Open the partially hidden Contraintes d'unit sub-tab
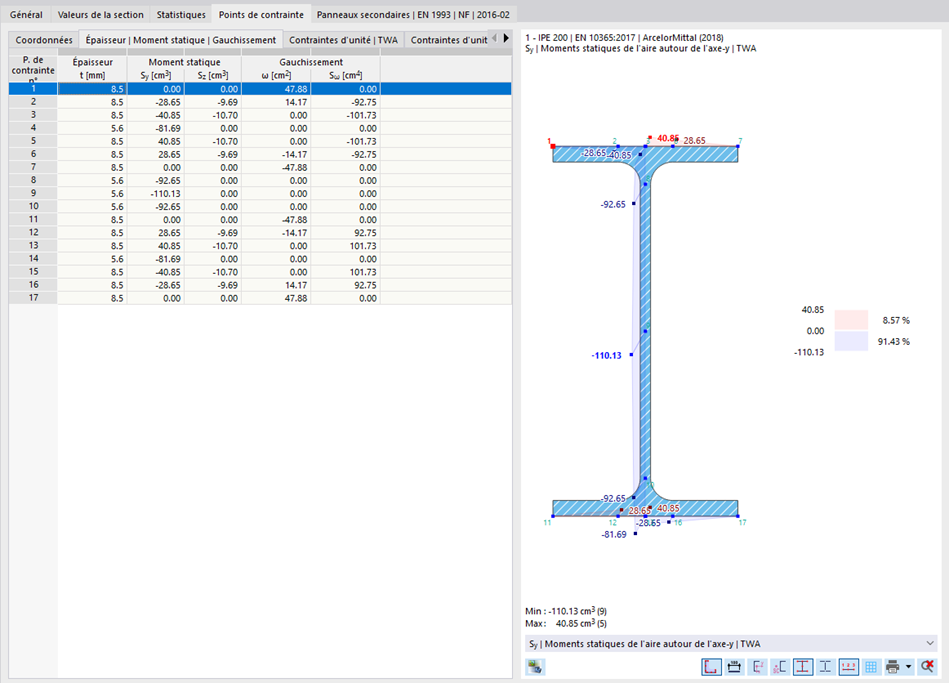Screen dimensions: 949x683 (x=448, y=40)
